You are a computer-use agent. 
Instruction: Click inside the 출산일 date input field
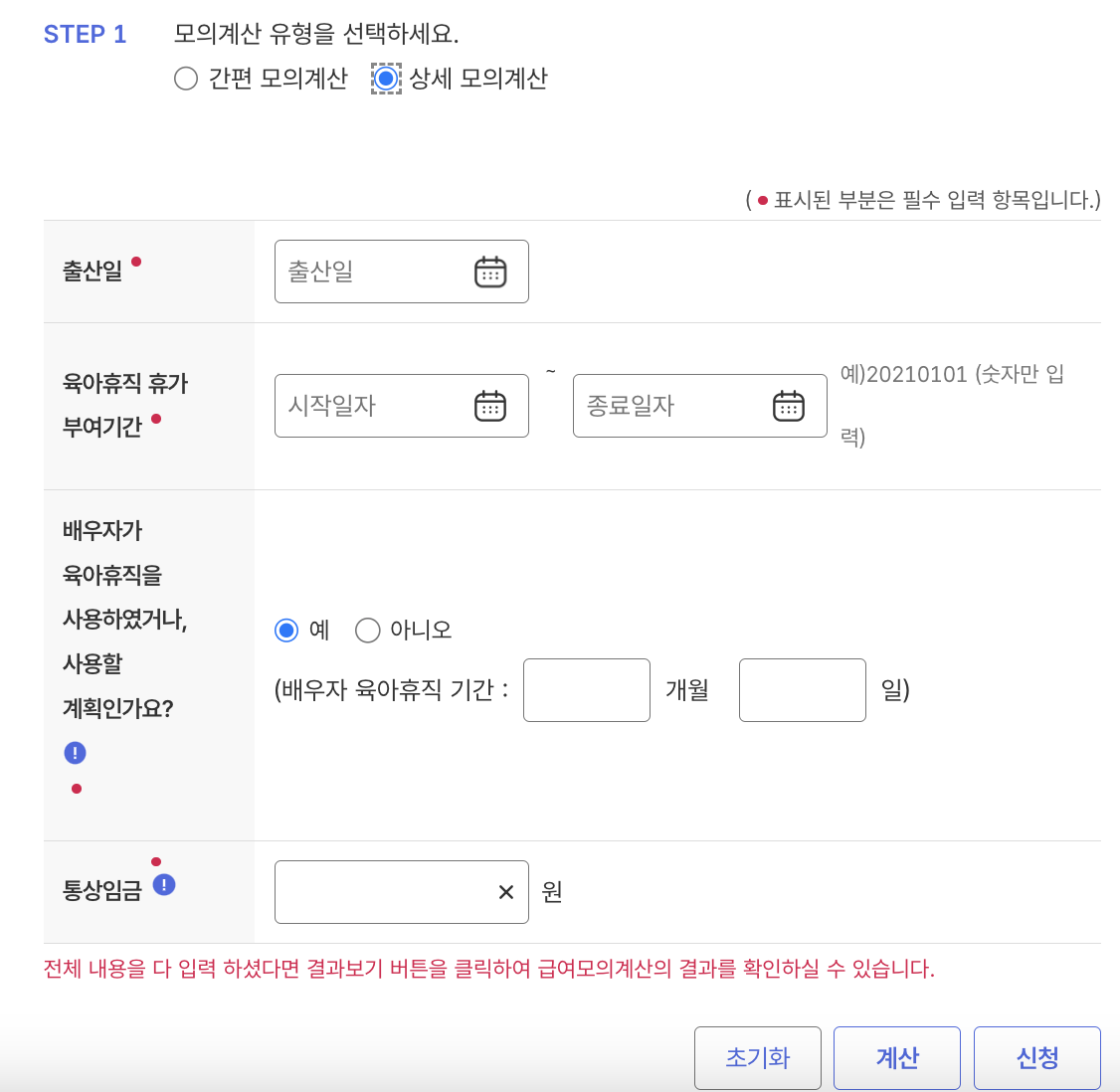378,271
